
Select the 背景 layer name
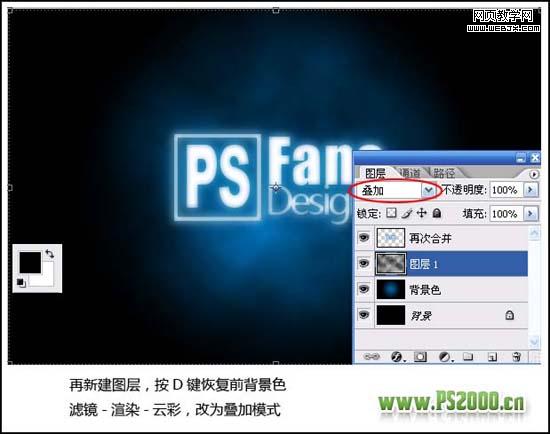[x=421, y=316]
